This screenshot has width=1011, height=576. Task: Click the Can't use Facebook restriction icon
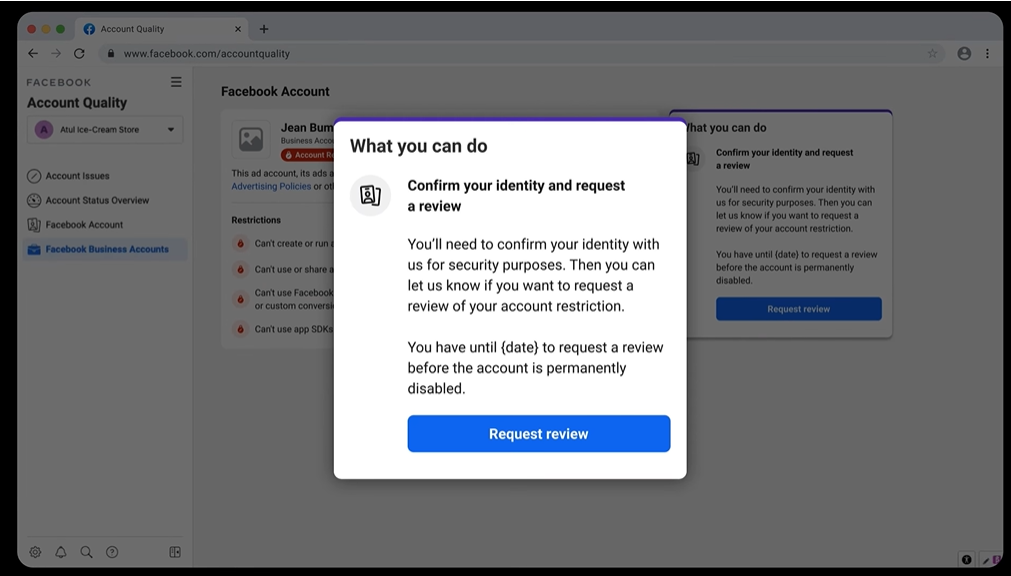[240, 299]
